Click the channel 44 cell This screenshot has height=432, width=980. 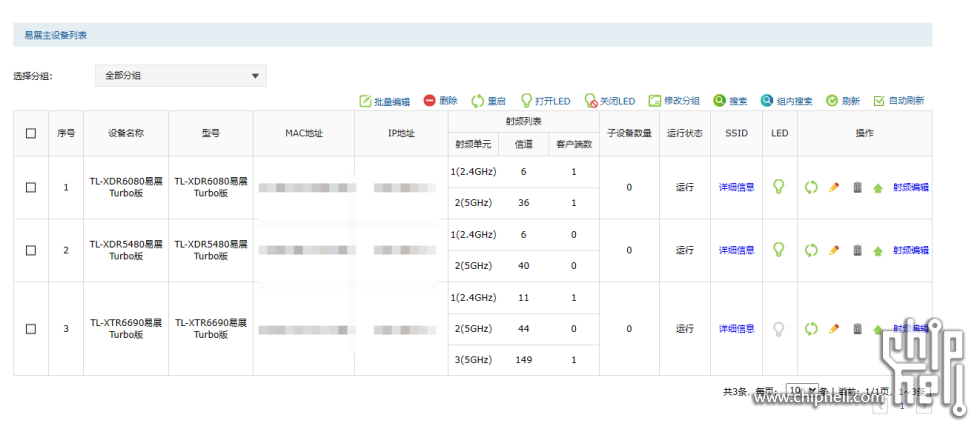tap(523, 328)
